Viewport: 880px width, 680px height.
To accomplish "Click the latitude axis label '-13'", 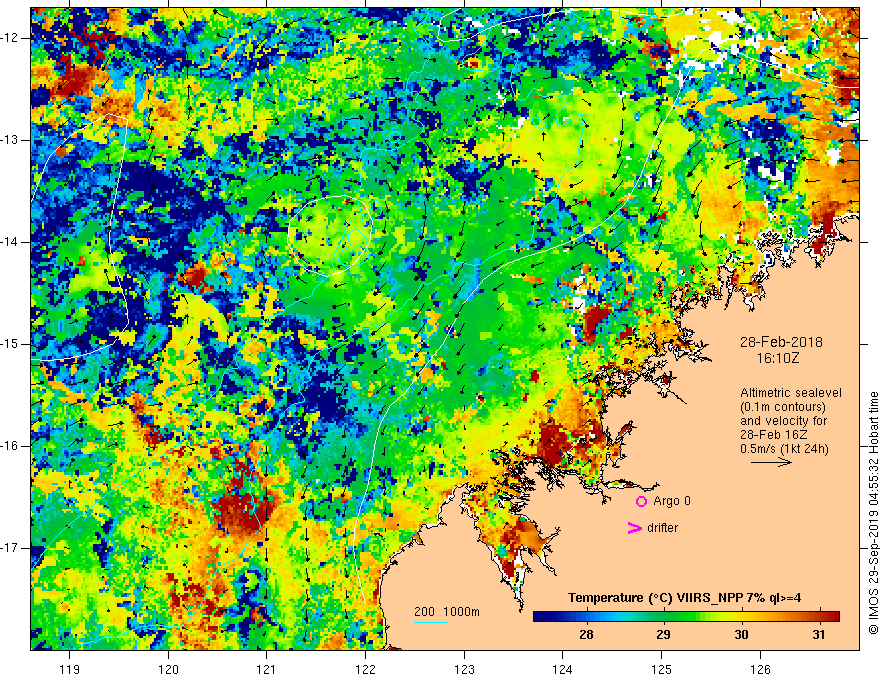I will pyautogui.click(x=10, y=140).
